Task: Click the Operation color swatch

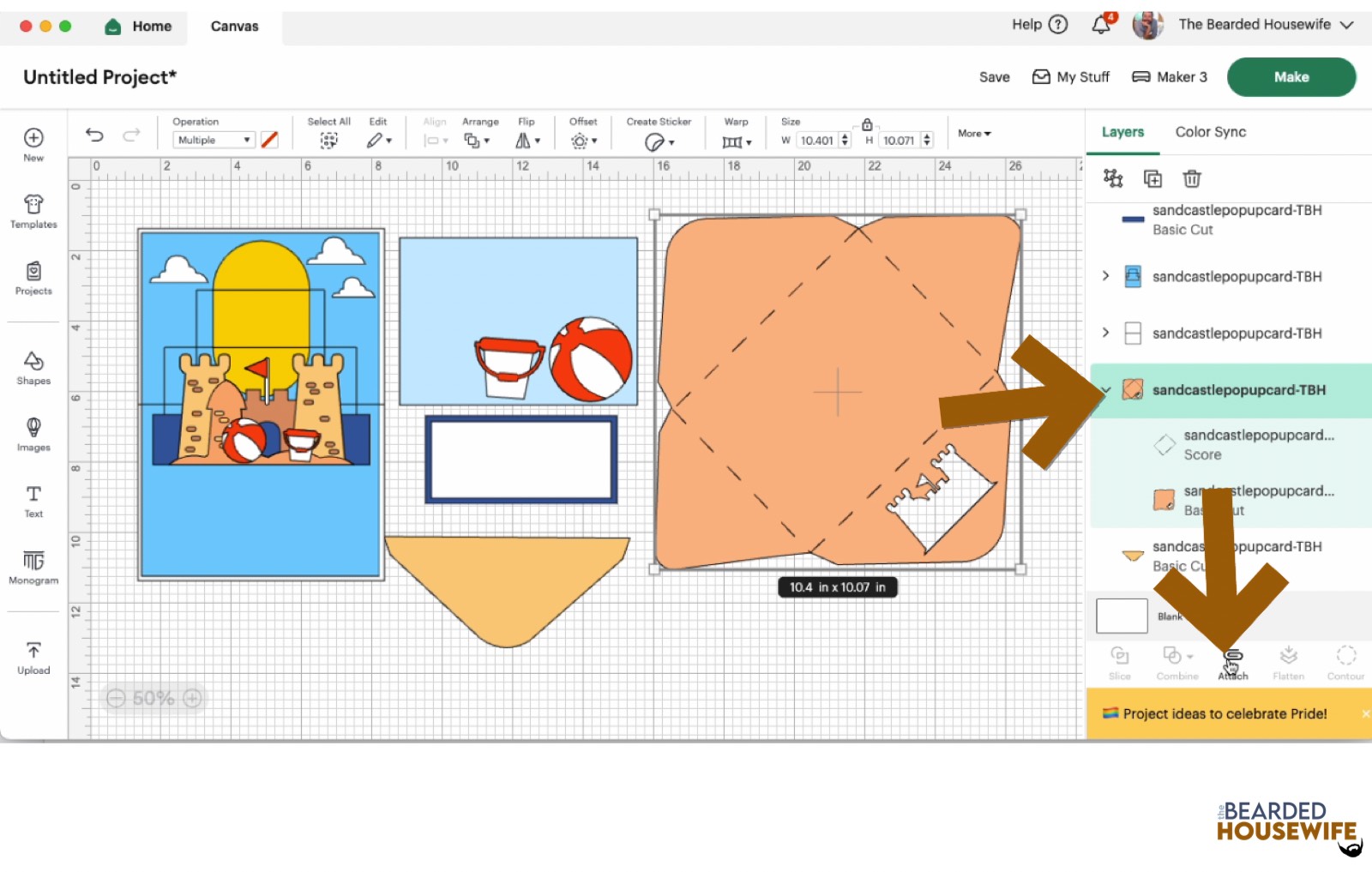Action: coord(269,140)
